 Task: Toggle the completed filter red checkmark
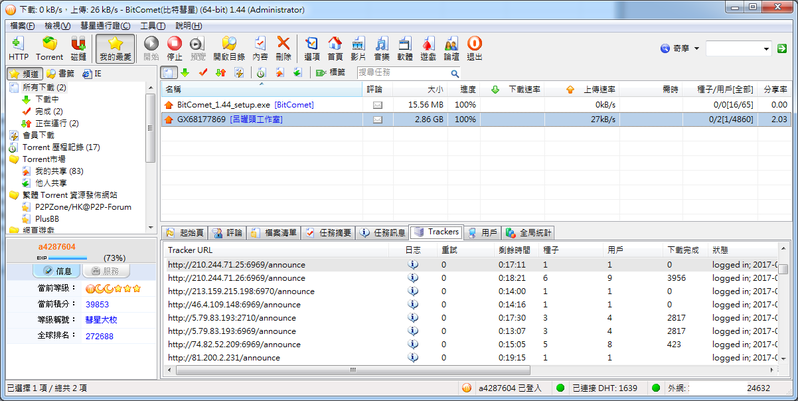tap(203, 73)
